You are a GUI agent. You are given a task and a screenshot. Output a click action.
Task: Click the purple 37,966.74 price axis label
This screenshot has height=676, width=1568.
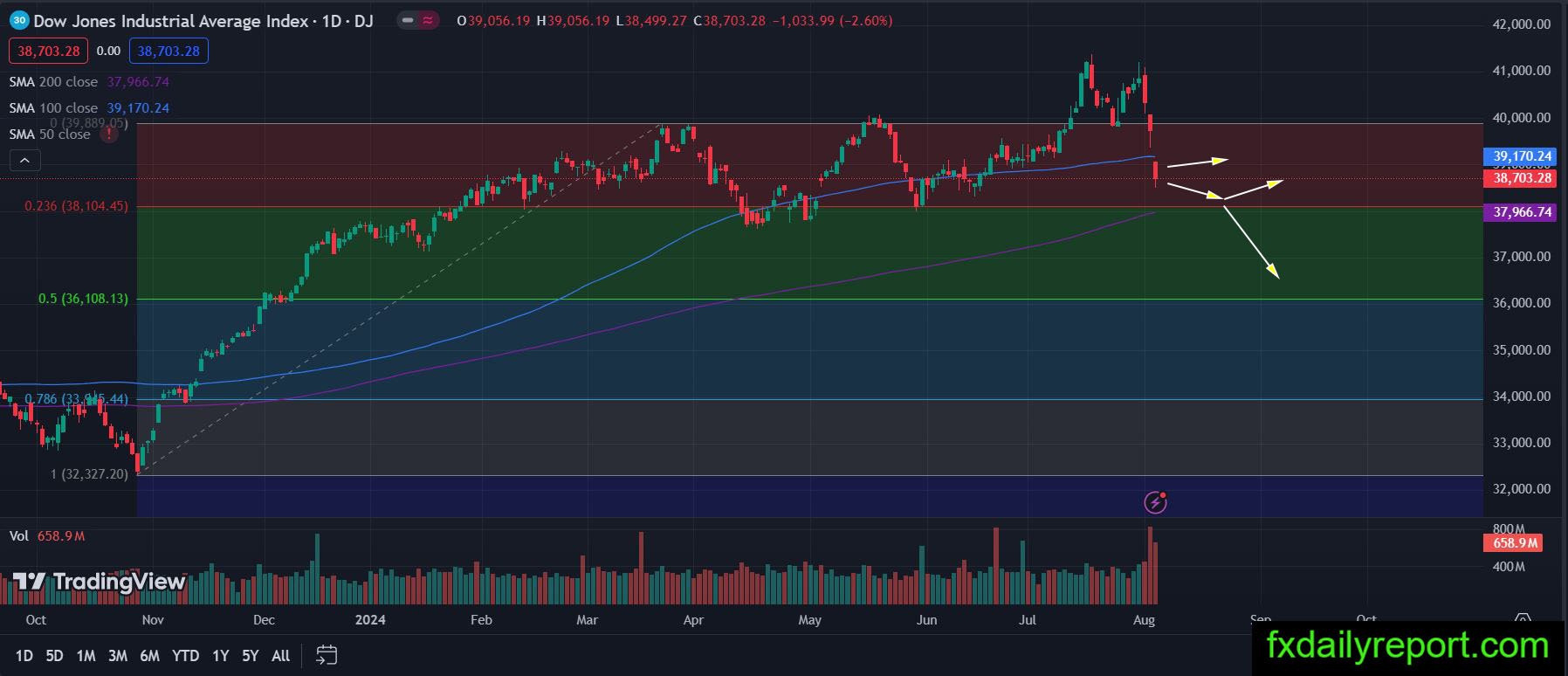[1520, 212]
